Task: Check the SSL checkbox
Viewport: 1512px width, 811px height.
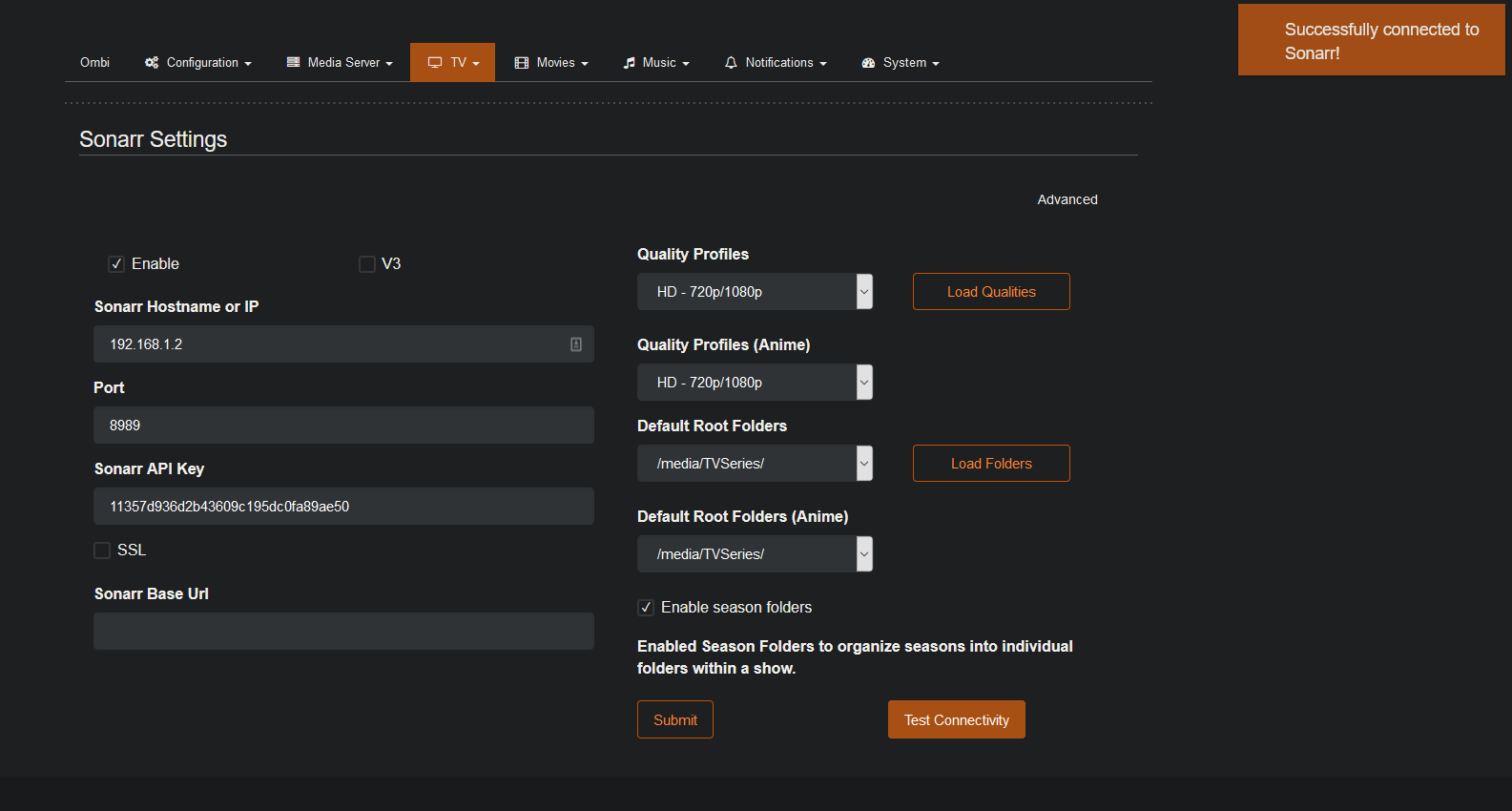Action: pos(102,551)
